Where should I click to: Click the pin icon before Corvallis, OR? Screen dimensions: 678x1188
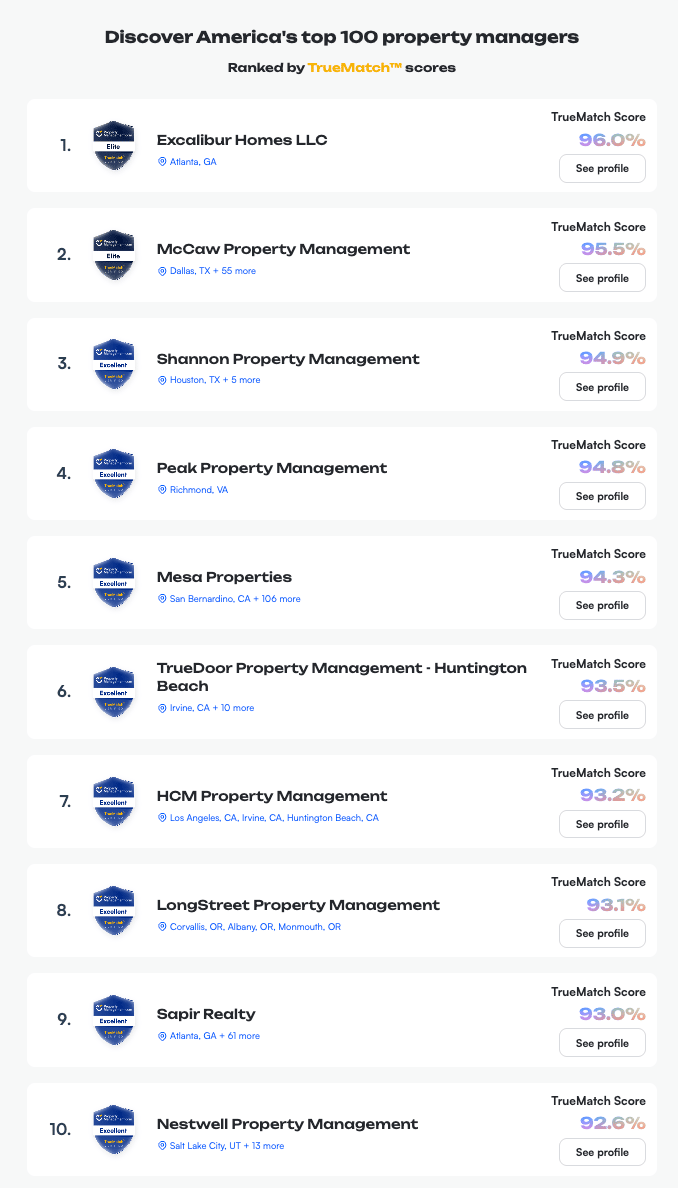tap(162, 927)
